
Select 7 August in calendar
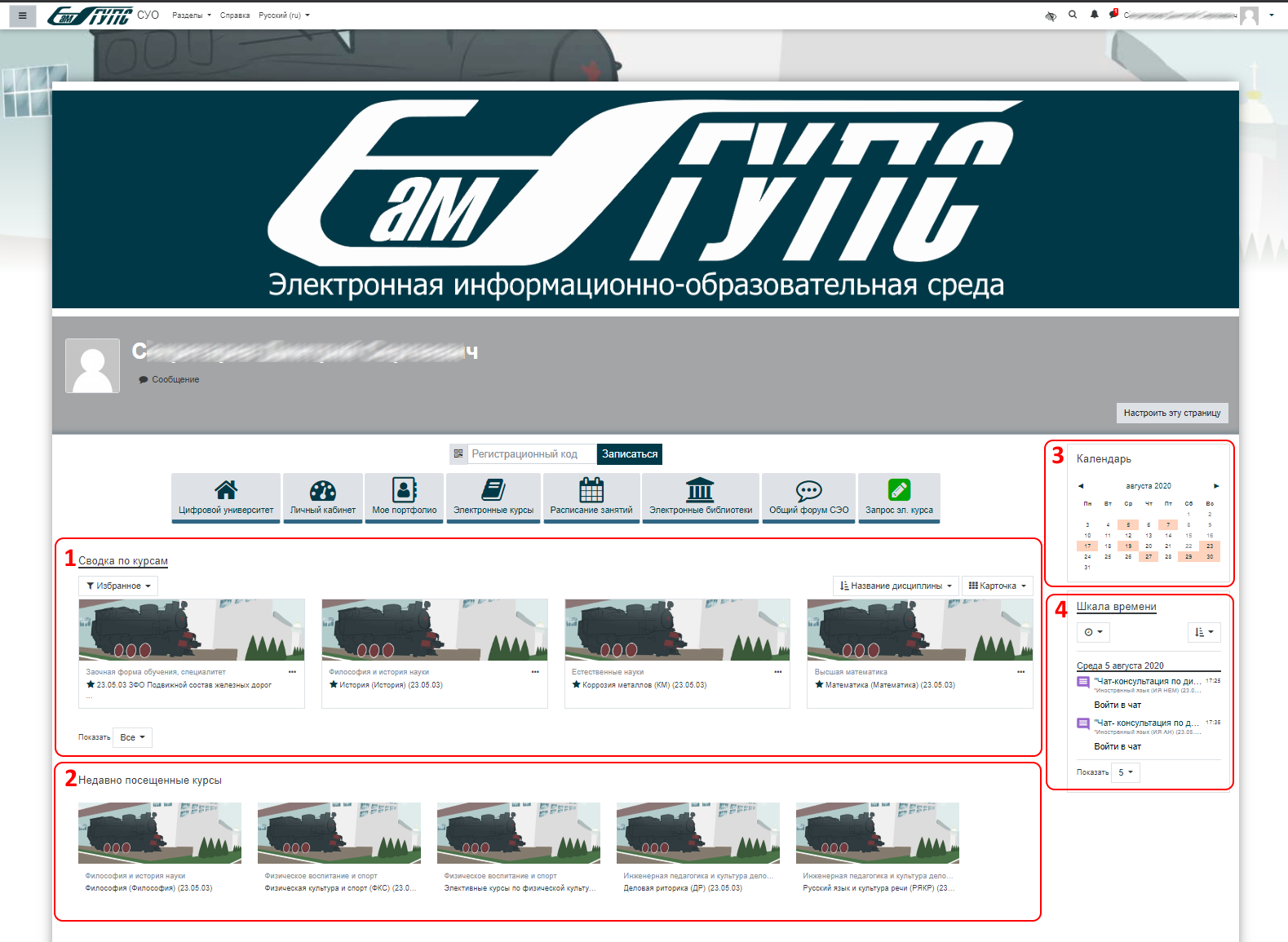coord(1168,525)
